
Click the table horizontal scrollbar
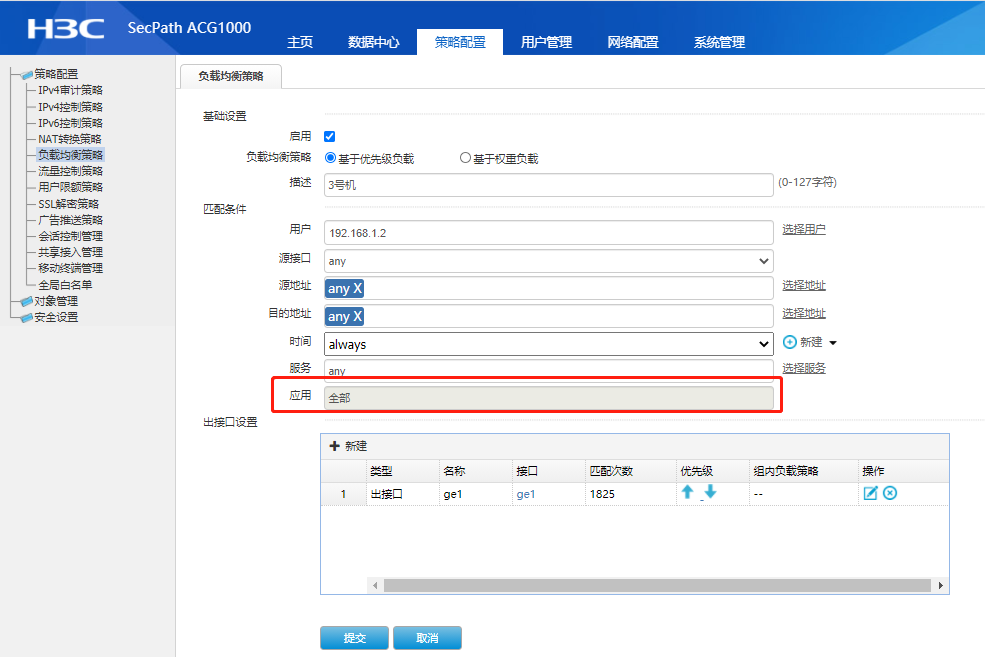pyautogui.click(x=650, y=585)
